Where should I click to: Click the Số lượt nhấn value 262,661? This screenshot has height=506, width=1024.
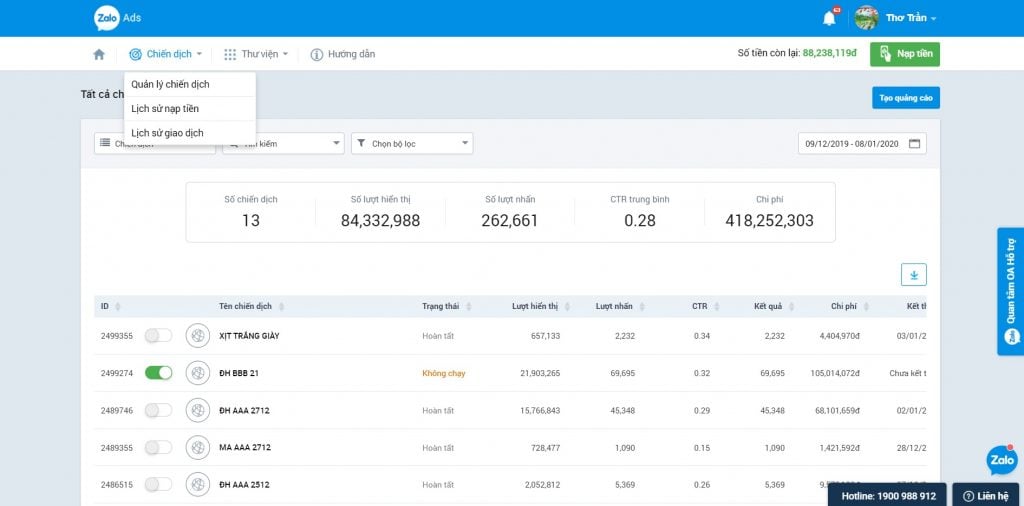pos(509,221)
